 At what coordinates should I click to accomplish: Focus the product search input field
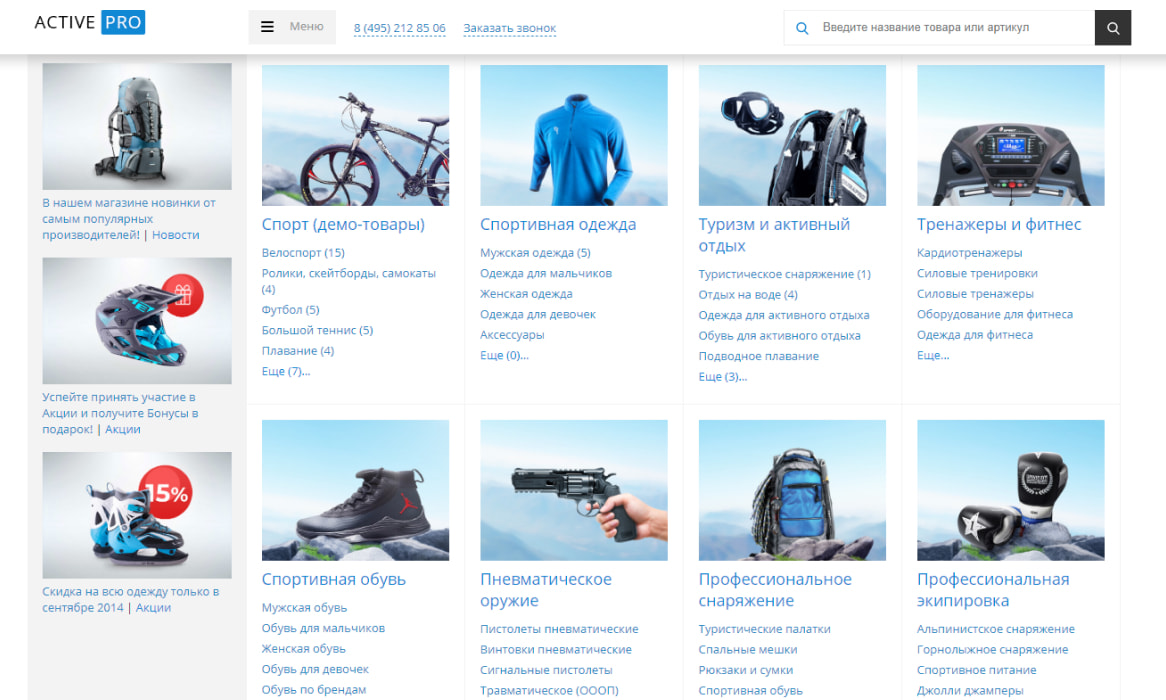coord(950,28)
